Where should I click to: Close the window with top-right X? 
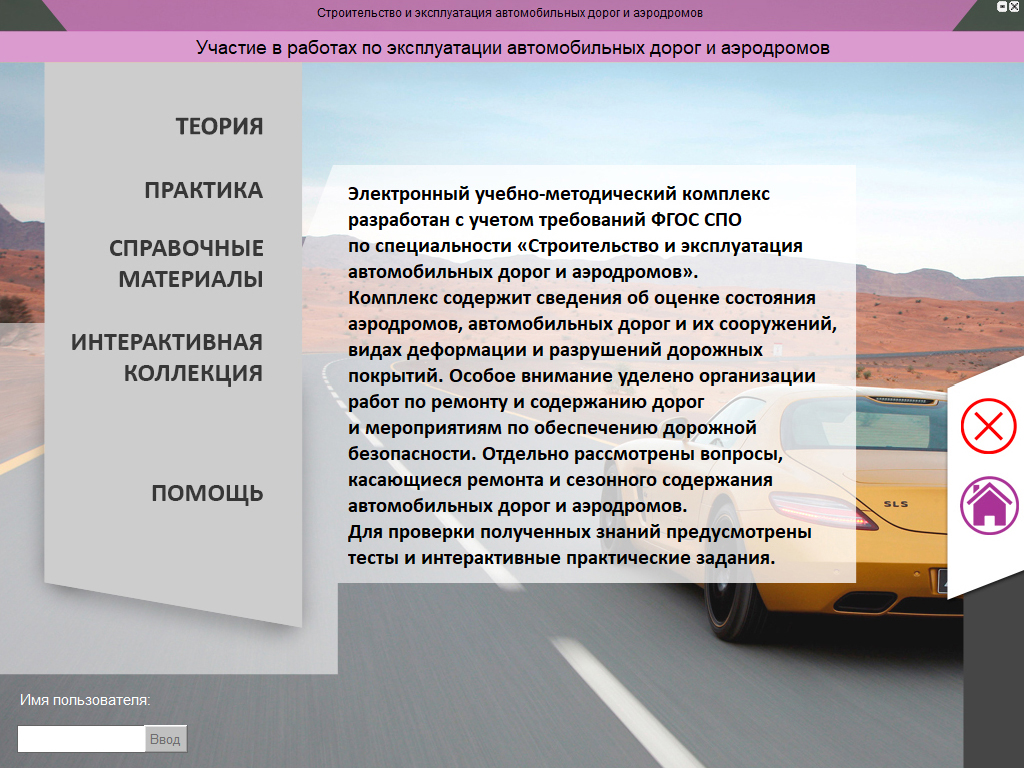[1016, 6]
